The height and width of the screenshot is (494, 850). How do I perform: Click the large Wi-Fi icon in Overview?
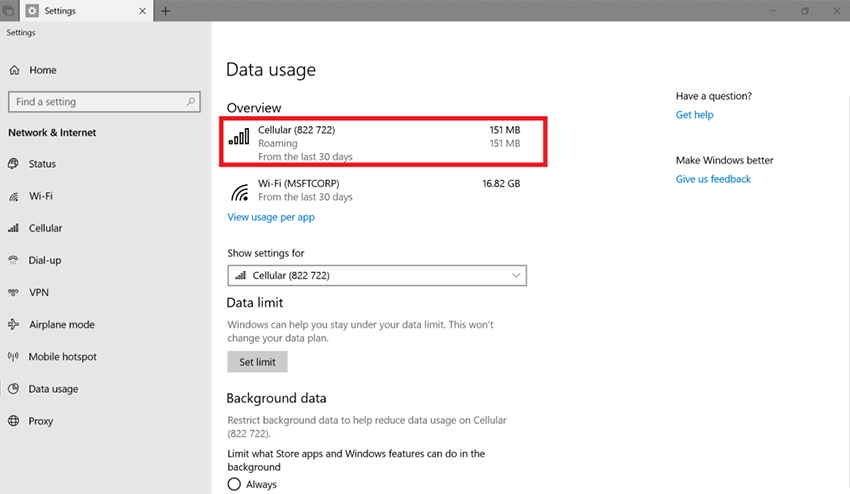point(240,191)
